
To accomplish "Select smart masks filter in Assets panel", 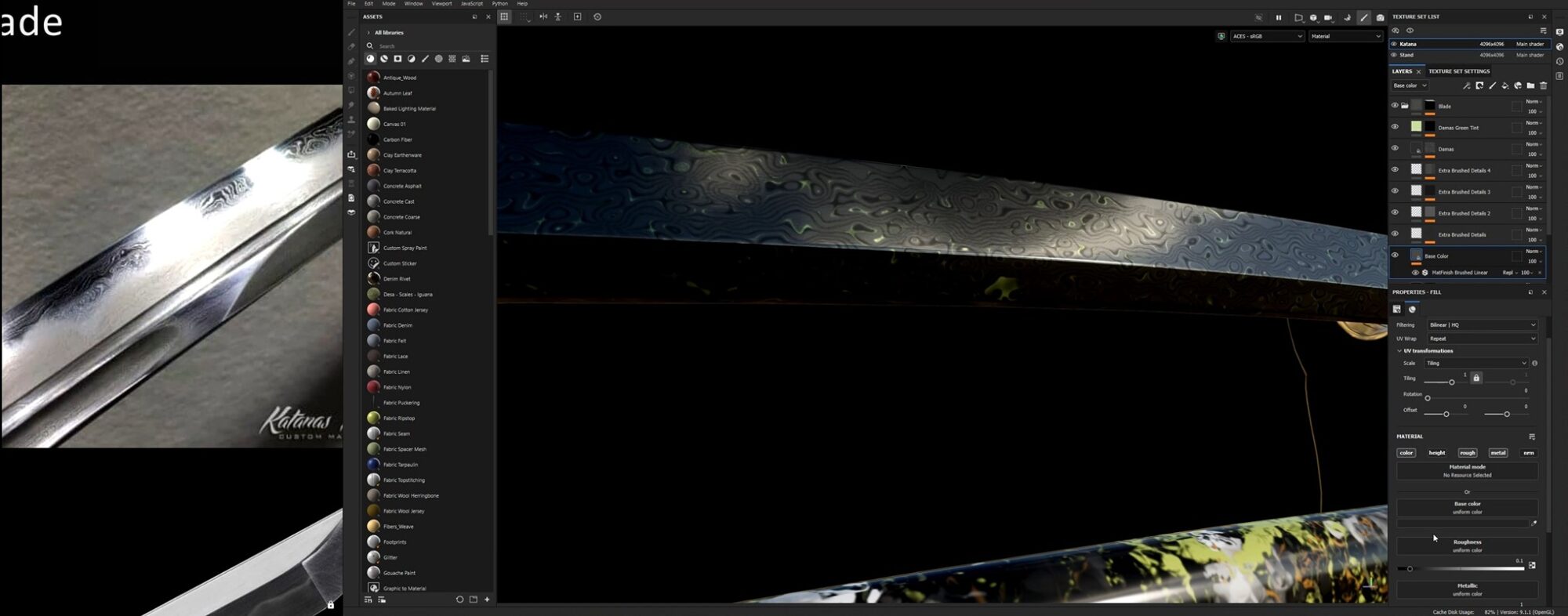I will point(397,59).
